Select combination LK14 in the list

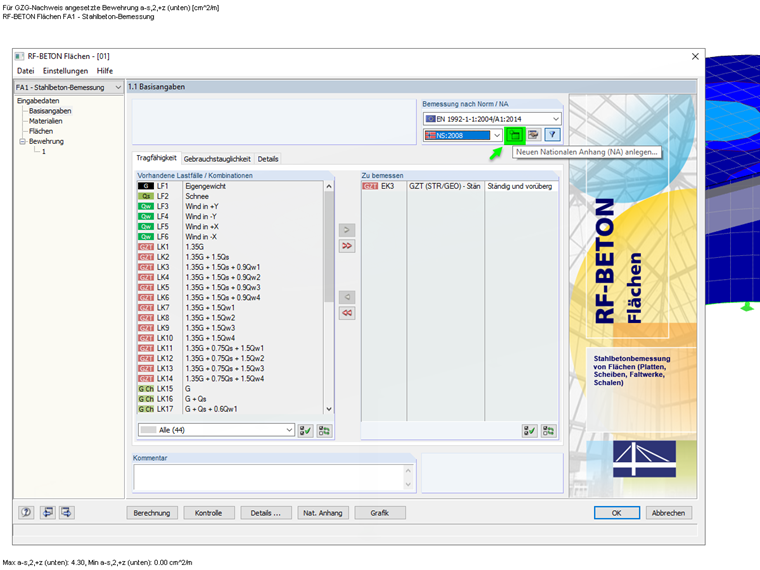231,379
